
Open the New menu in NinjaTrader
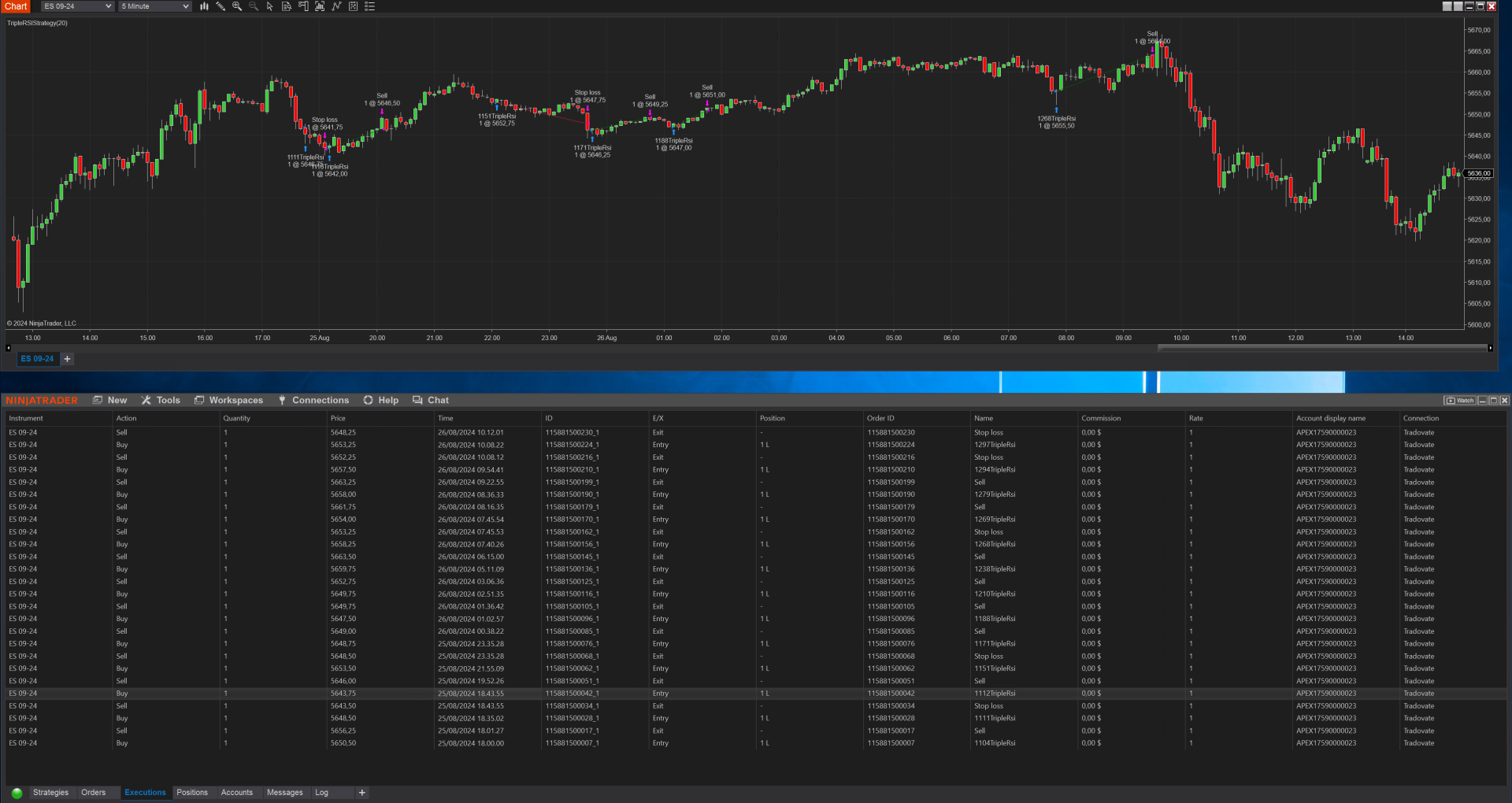point(110,400)
